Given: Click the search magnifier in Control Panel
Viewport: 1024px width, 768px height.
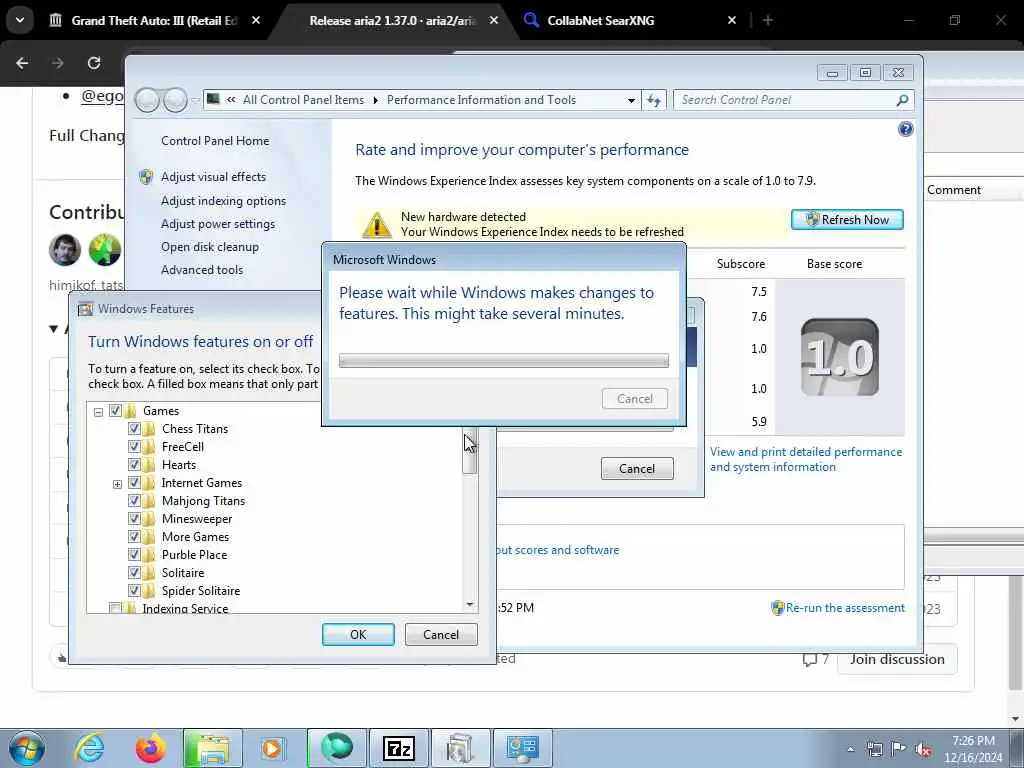Looking at the screenshot, I should click(902, 100).
